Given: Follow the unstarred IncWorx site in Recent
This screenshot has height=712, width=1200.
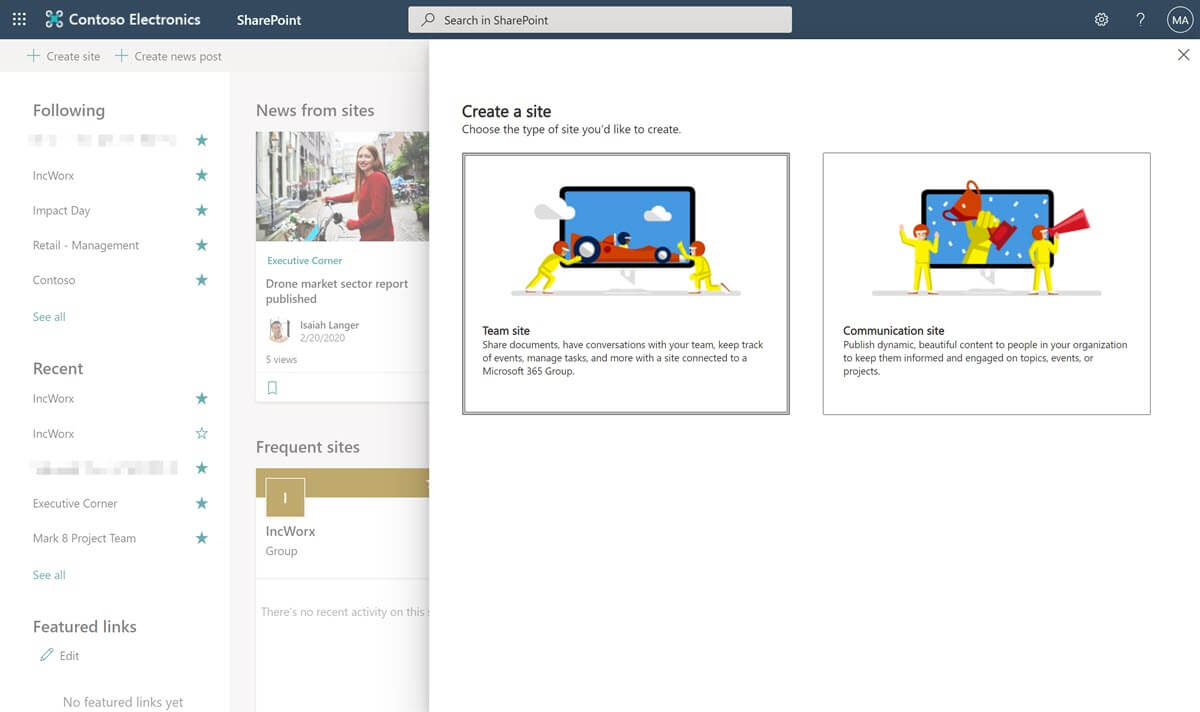Looking at the screenshot, I should pos(201,433).
